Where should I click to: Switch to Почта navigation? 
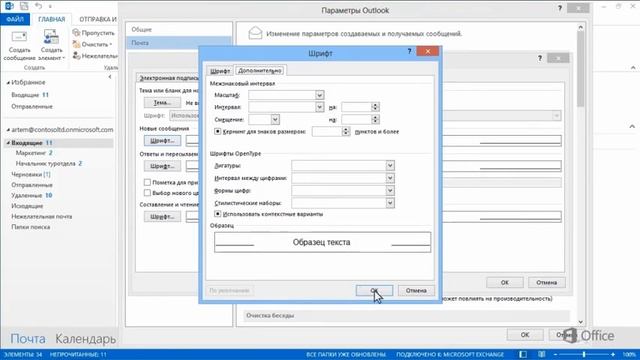(28, 338)
